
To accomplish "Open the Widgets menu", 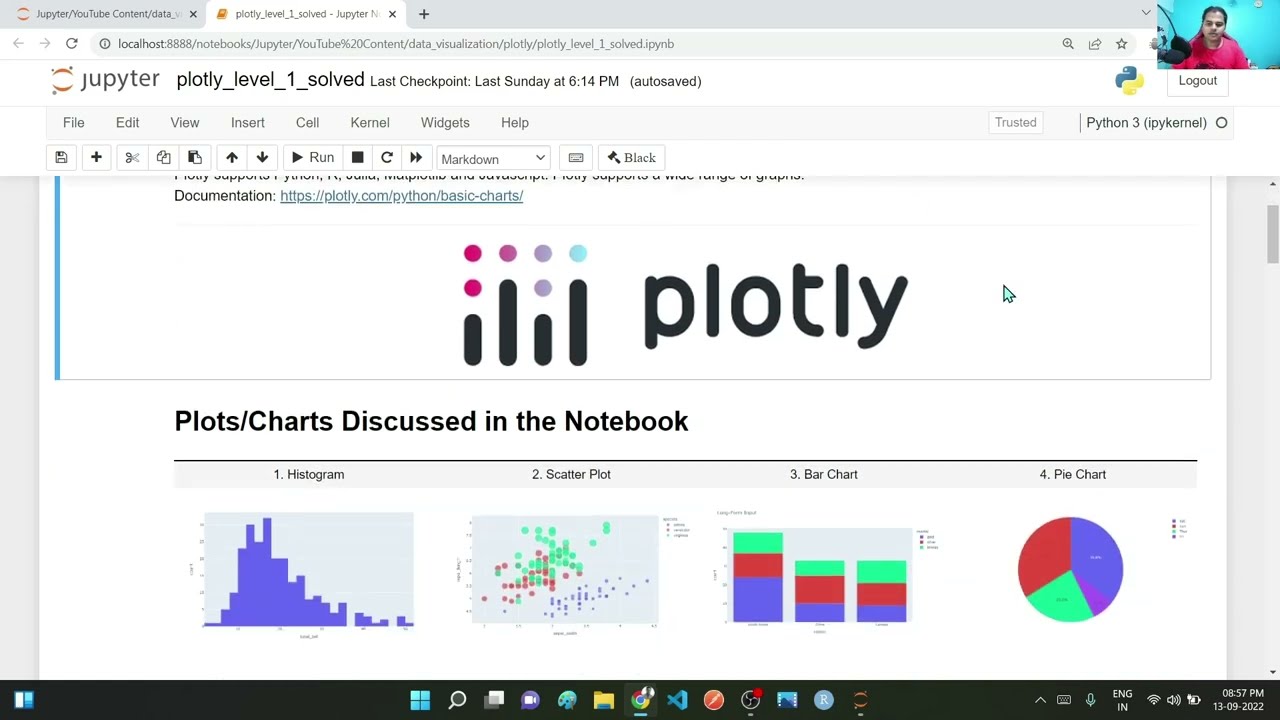I will [x=445, y=122].
